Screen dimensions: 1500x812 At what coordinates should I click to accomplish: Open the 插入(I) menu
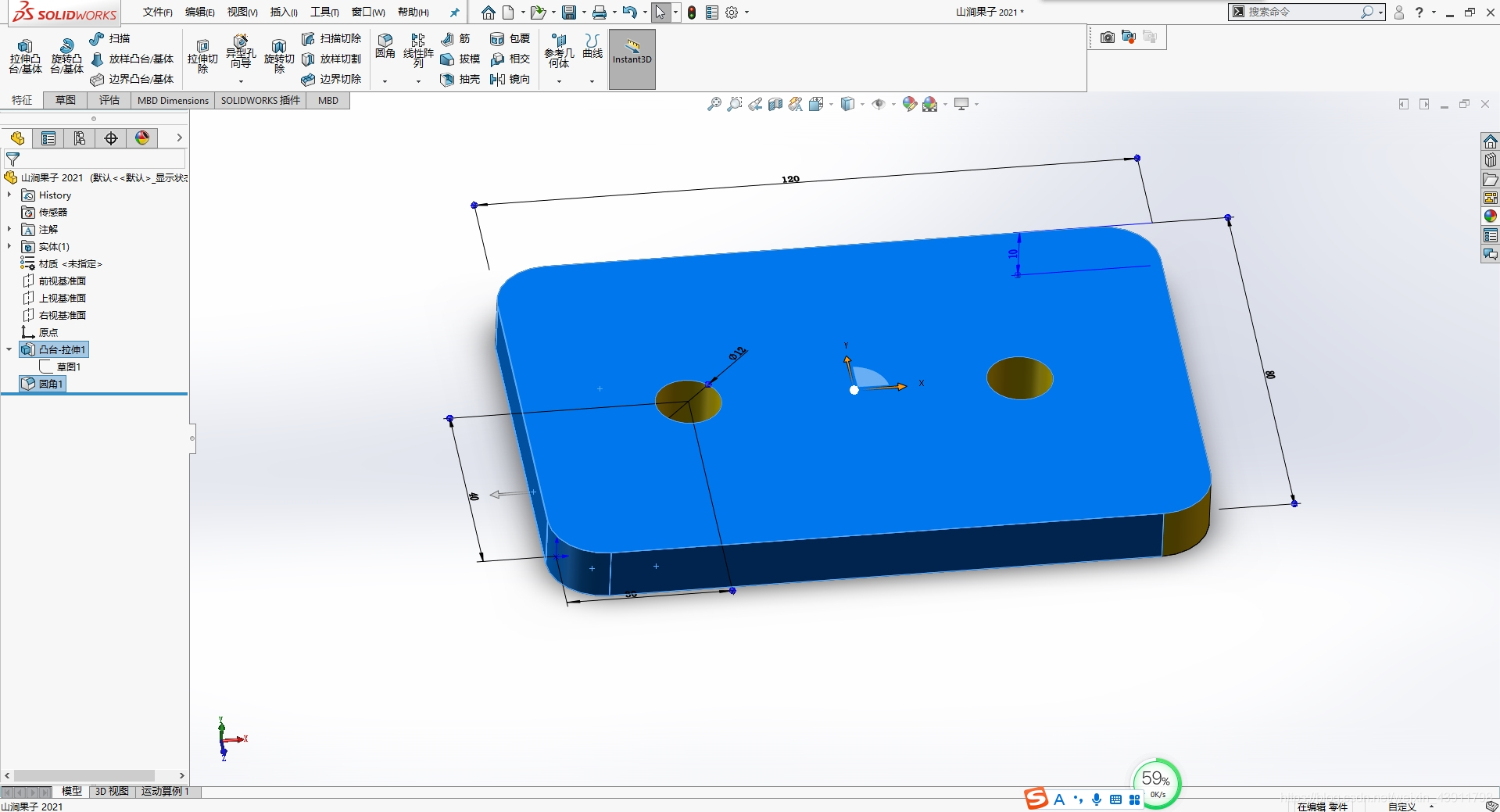(284, 12)
